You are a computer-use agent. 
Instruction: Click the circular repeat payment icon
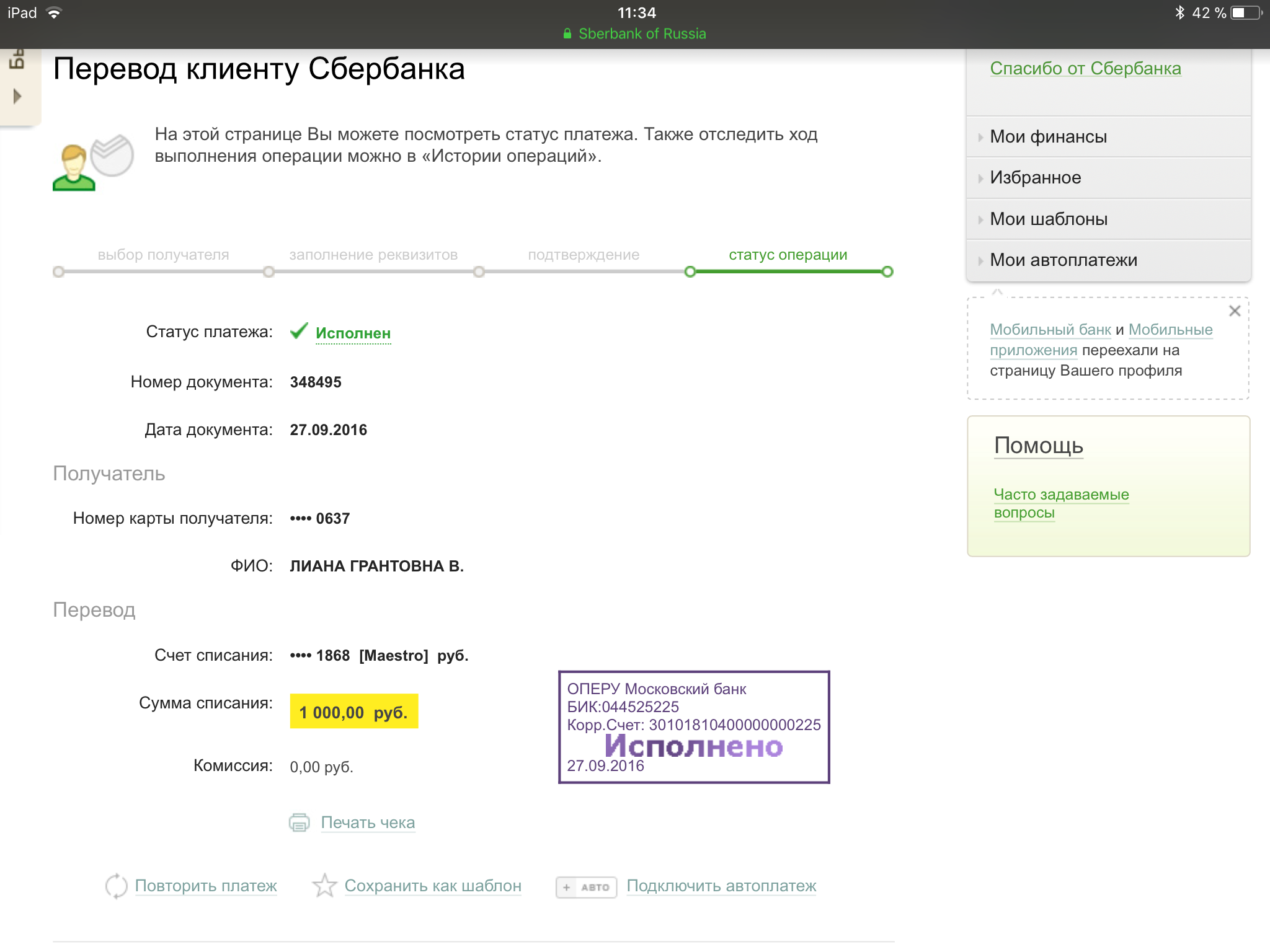tap(116, 886)
